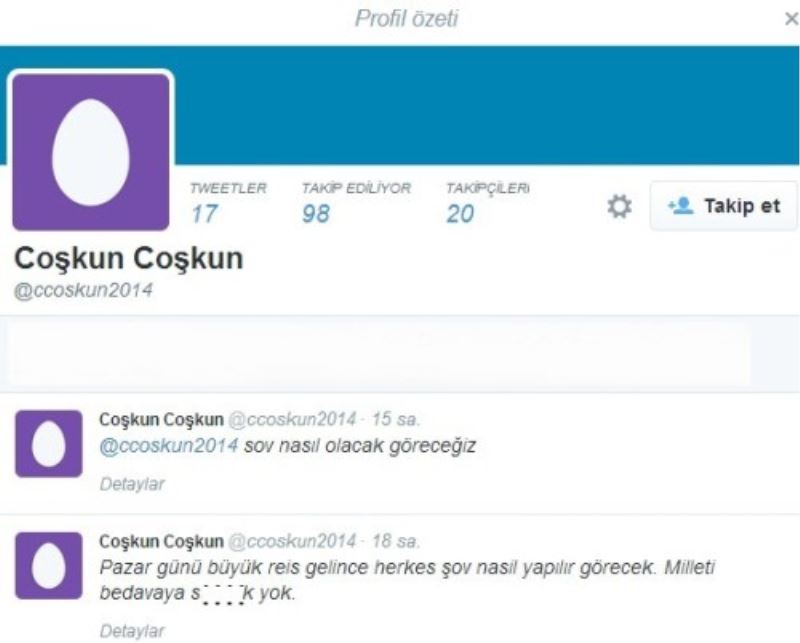Click the follow person icon in Takip et

coord(681,206)
